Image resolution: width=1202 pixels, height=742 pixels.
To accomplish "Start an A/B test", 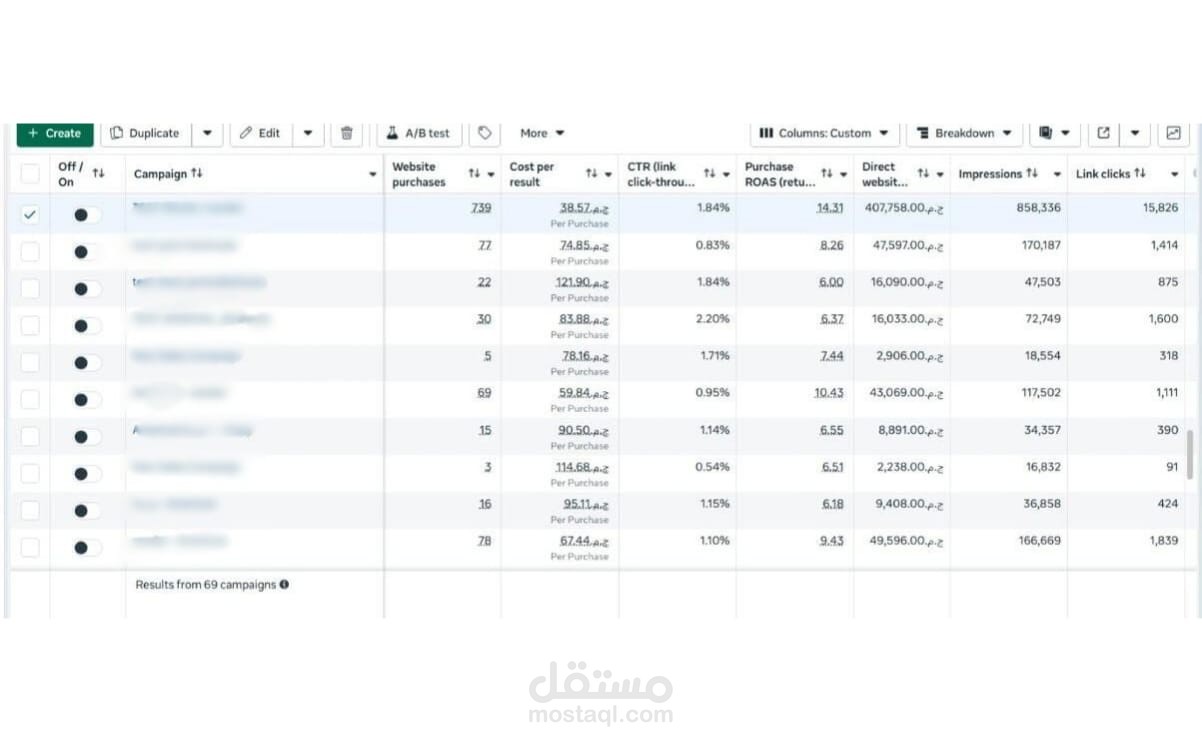I will point(418,133).
